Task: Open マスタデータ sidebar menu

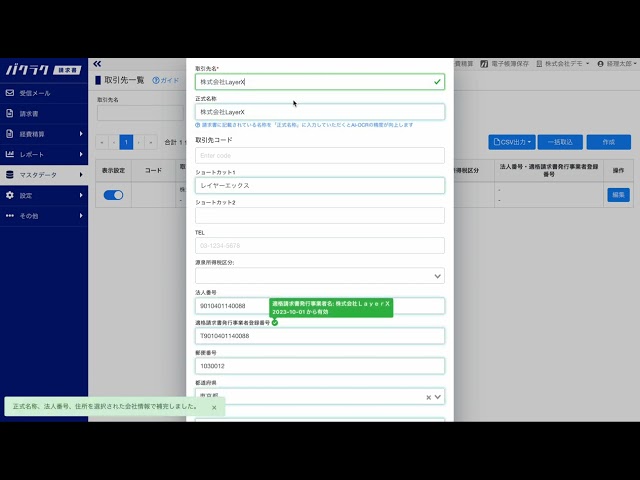Action: tap(44, 175)
